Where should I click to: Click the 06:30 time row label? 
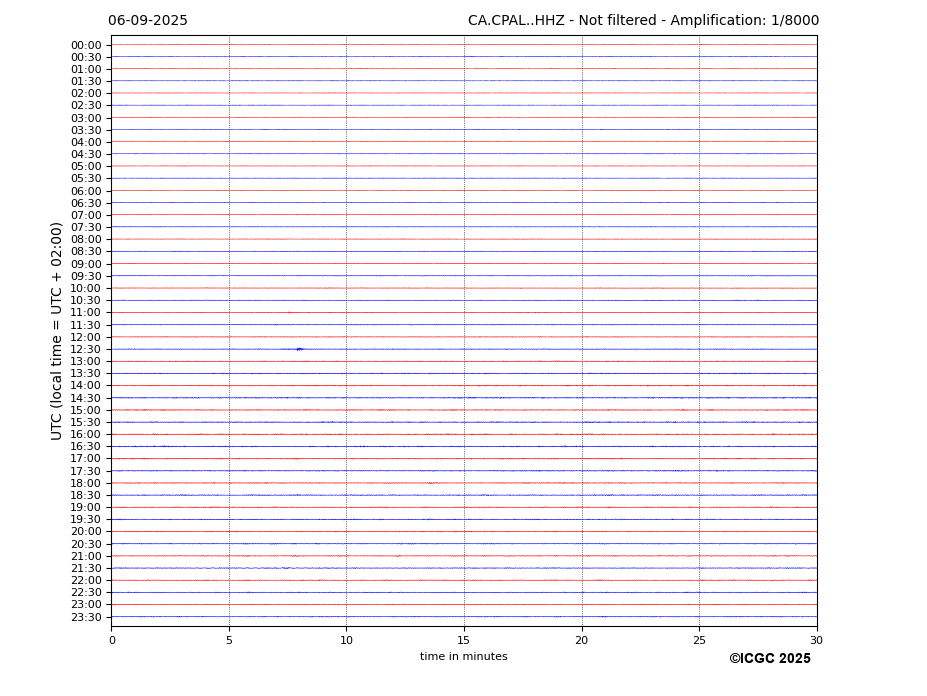tap(86, 203)
